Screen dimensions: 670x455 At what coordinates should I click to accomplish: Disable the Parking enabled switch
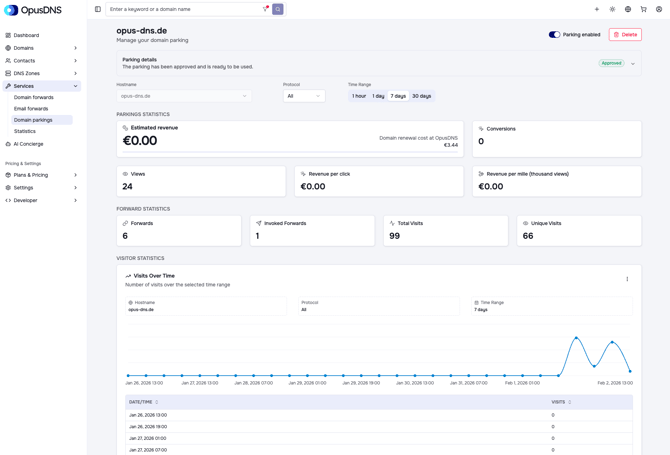click(554, 35)
